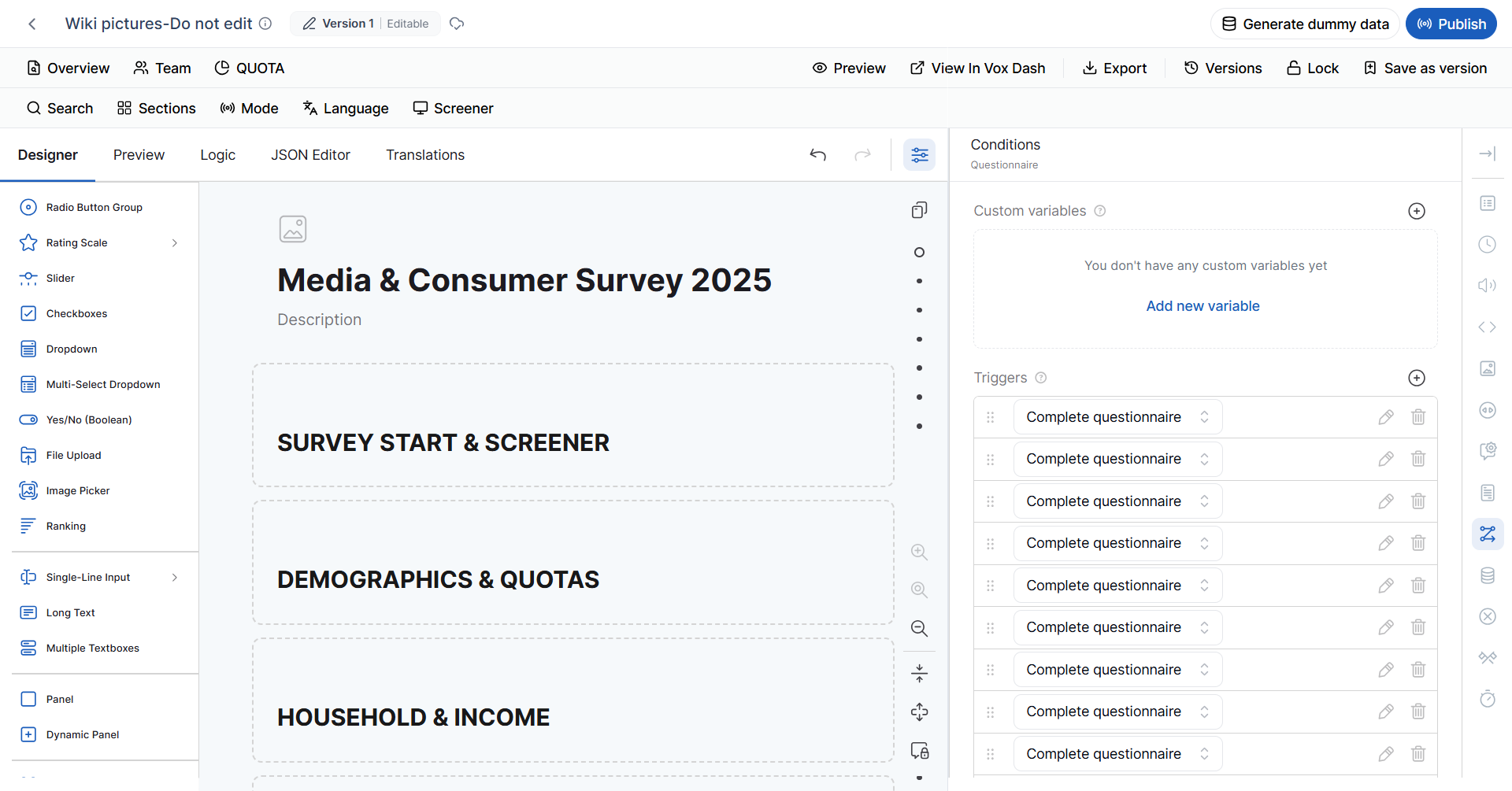Viewport: 1512px width, 791px height.
Task: Open the database icon in right sidebar
Action: coord(1488,575)
